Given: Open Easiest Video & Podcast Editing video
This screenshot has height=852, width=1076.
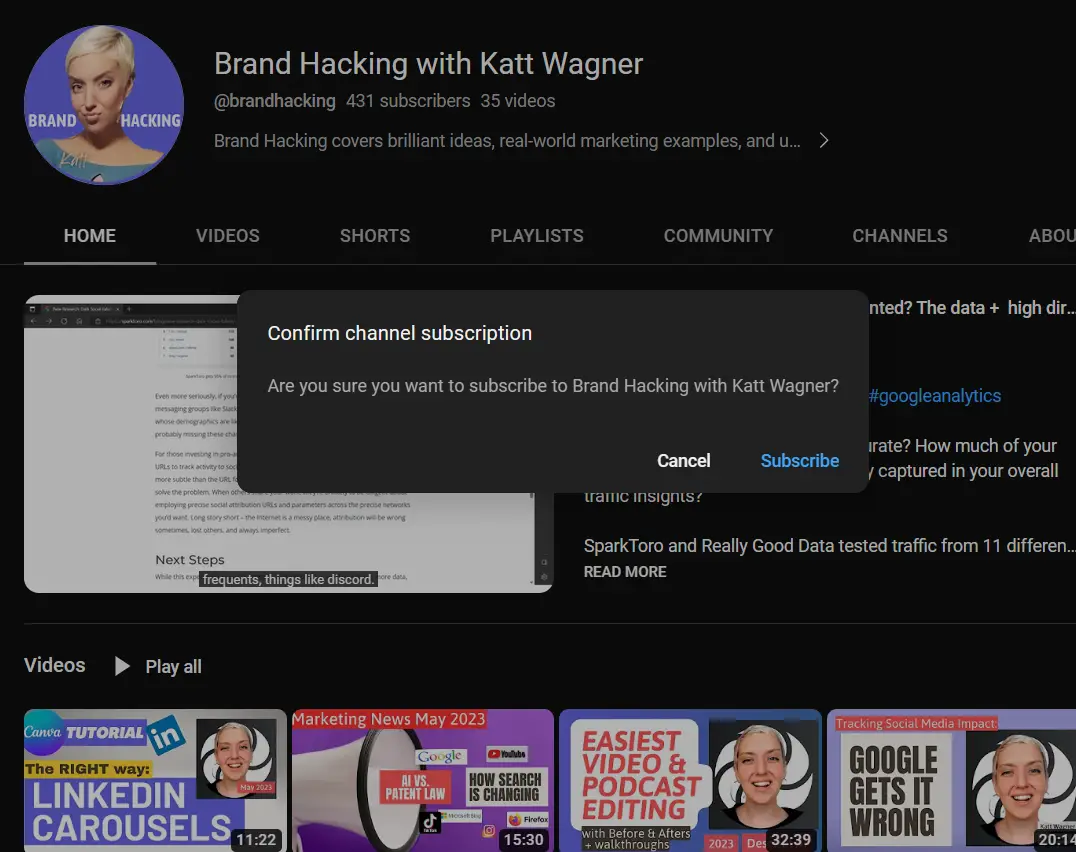Looking at the screenshot, I should coord(690,781).
